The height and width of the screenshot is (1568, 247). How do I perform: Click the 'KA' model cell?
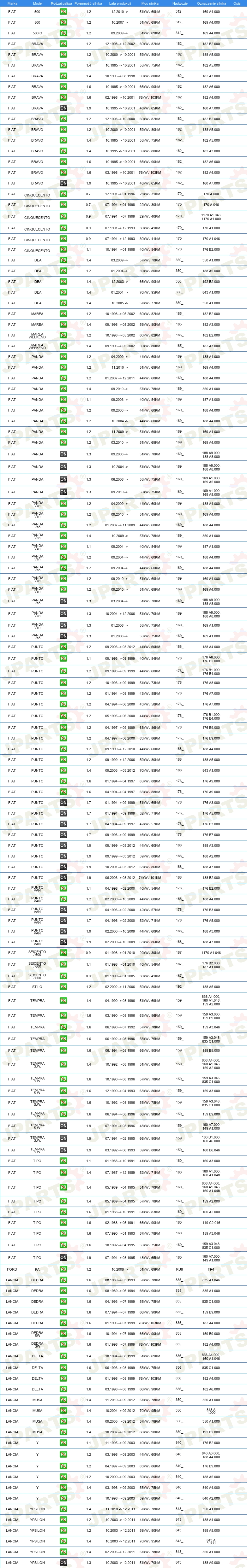37,1269
